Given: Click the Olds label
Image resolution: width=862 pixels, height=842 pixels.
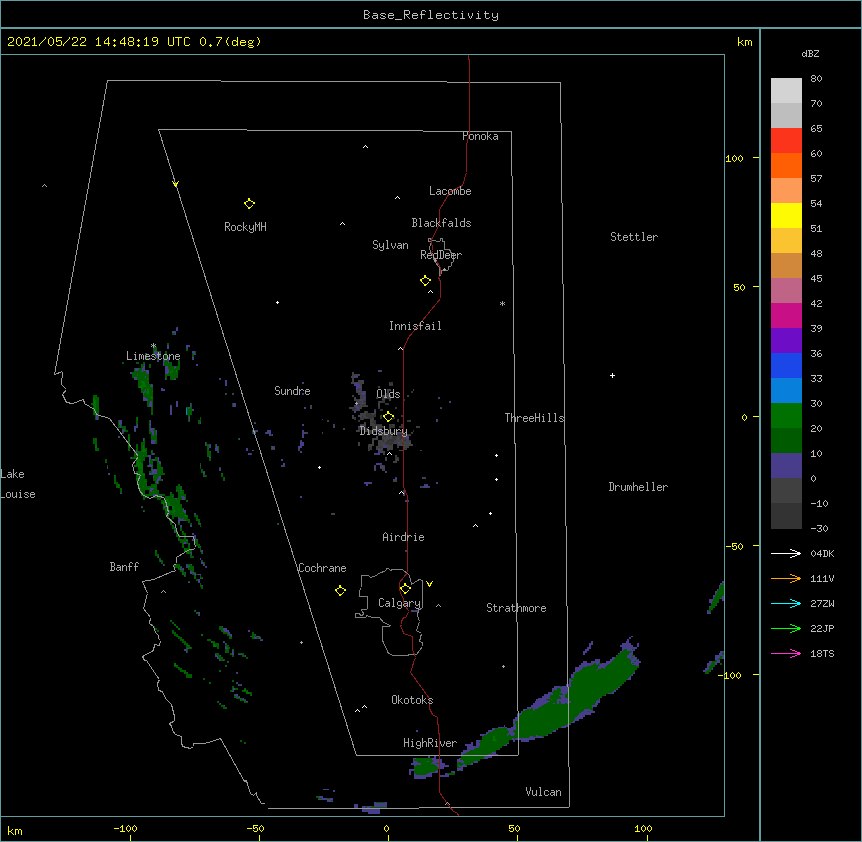Looking at the screenshot, I should pos(388,394).
